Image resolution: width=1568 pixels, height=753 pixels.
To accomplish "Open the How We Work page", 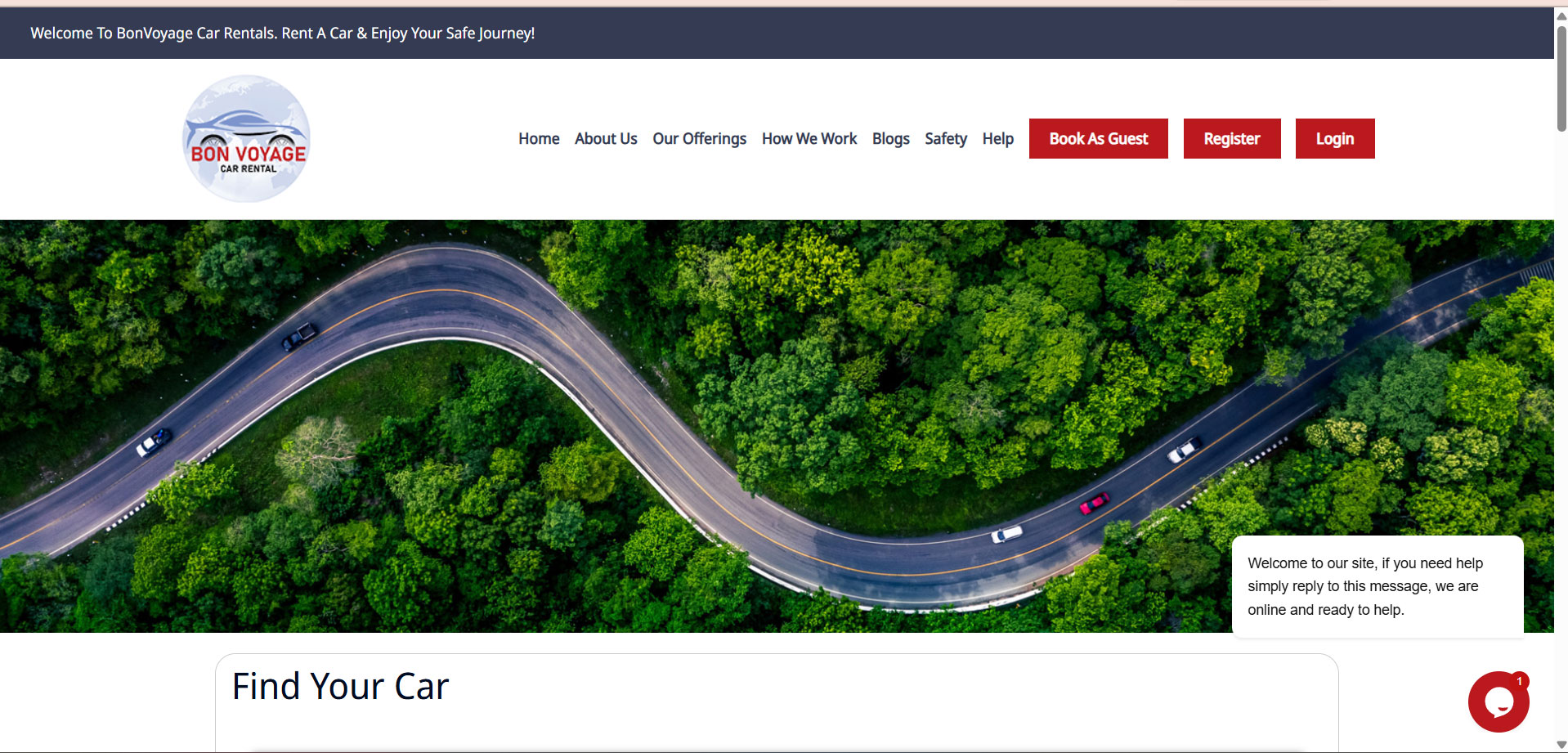I will [809, 138].
